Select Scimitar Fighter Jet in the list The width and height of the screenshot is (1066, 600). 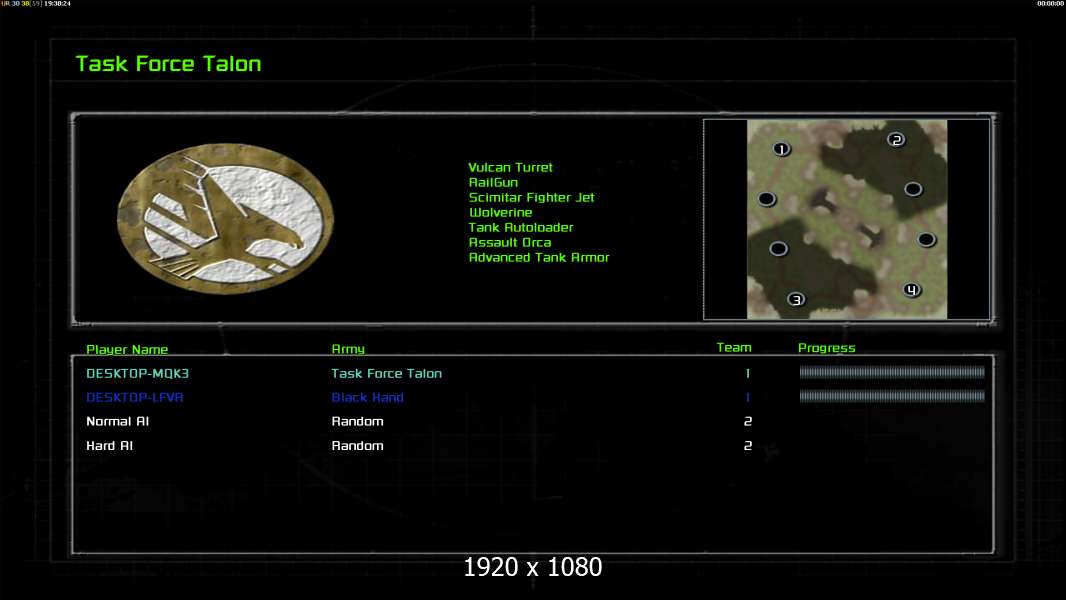coord(531,197)
